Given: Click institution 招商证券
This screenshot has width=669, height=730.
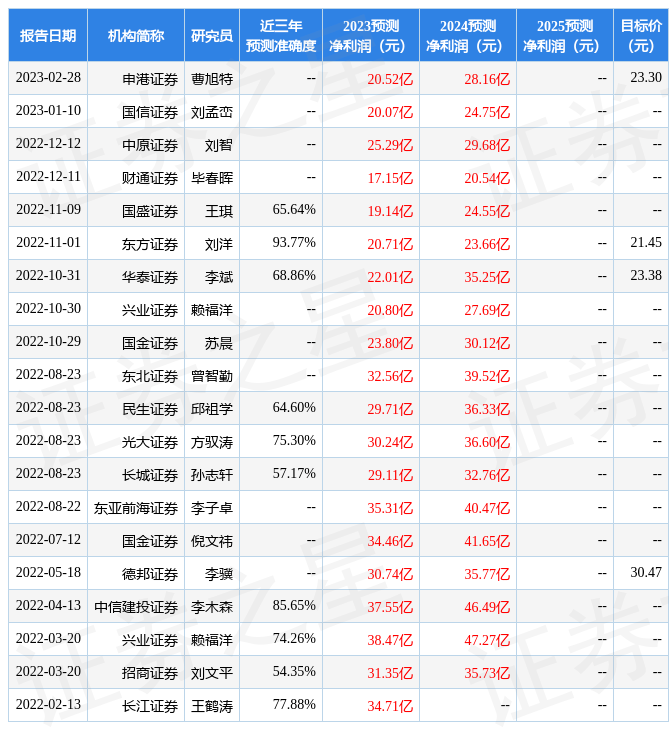Looking at the screenshot, I should pyautogui.click(x=150, y=674).
